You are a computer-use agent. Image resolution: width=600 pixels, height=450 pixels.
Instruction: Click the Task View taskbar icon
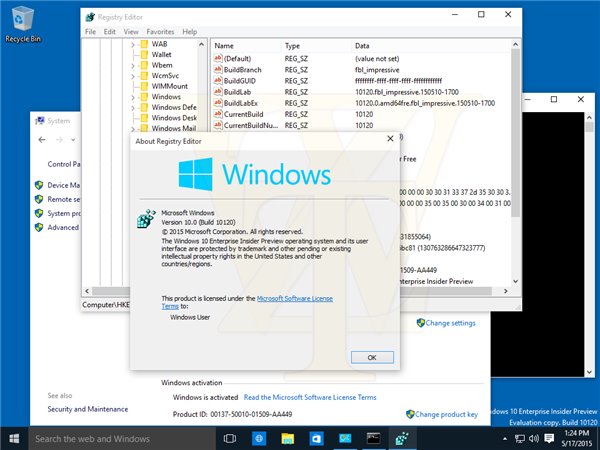click(229, 438)
